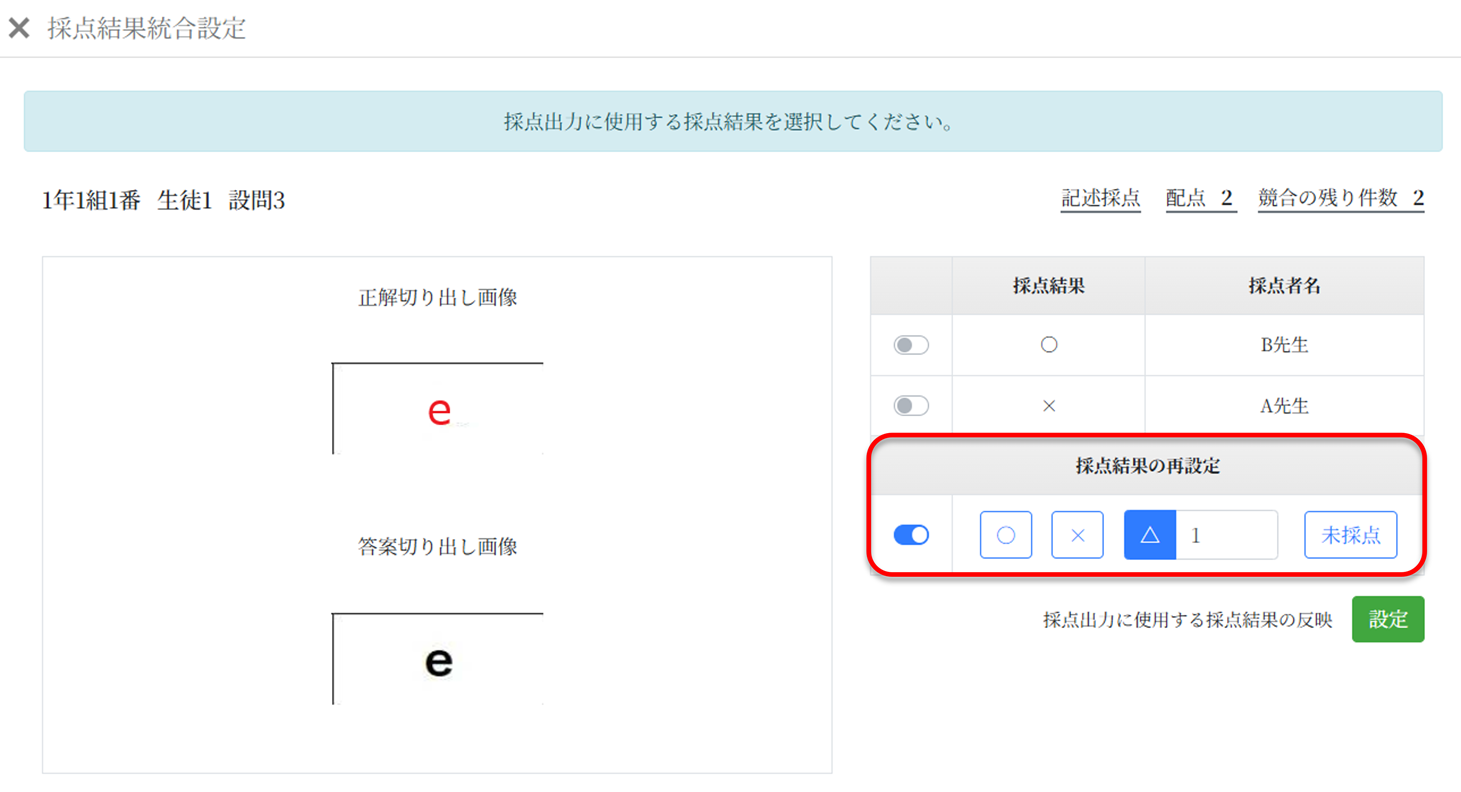Image resolution: width=1461 pixels, height=792 pixels.
Task: Disable the 採点結果の再設定 toggle switch
Action: point(911,535)
